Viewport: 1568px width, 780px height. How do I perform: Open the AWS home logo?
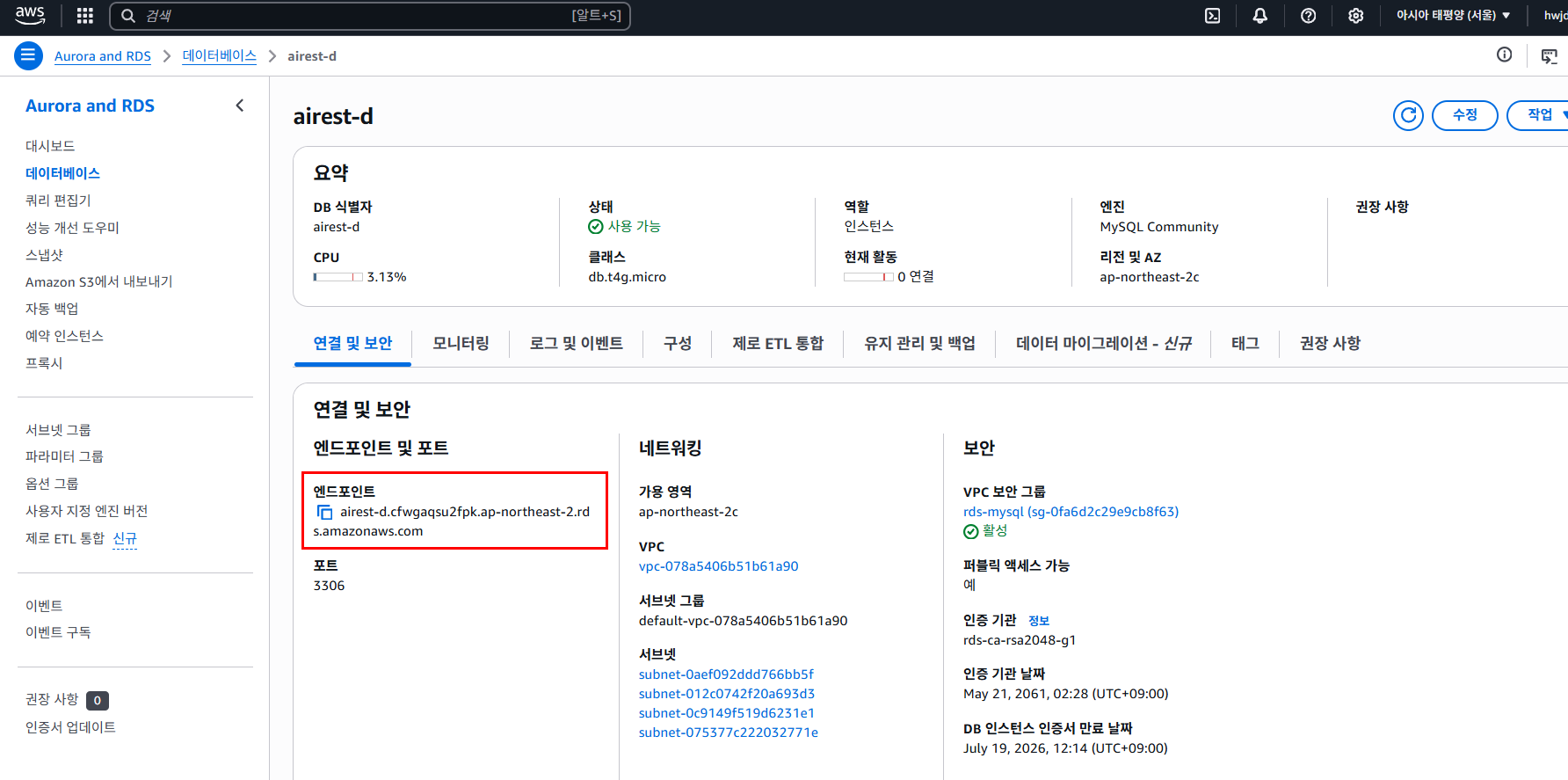(x=30, y=15)
